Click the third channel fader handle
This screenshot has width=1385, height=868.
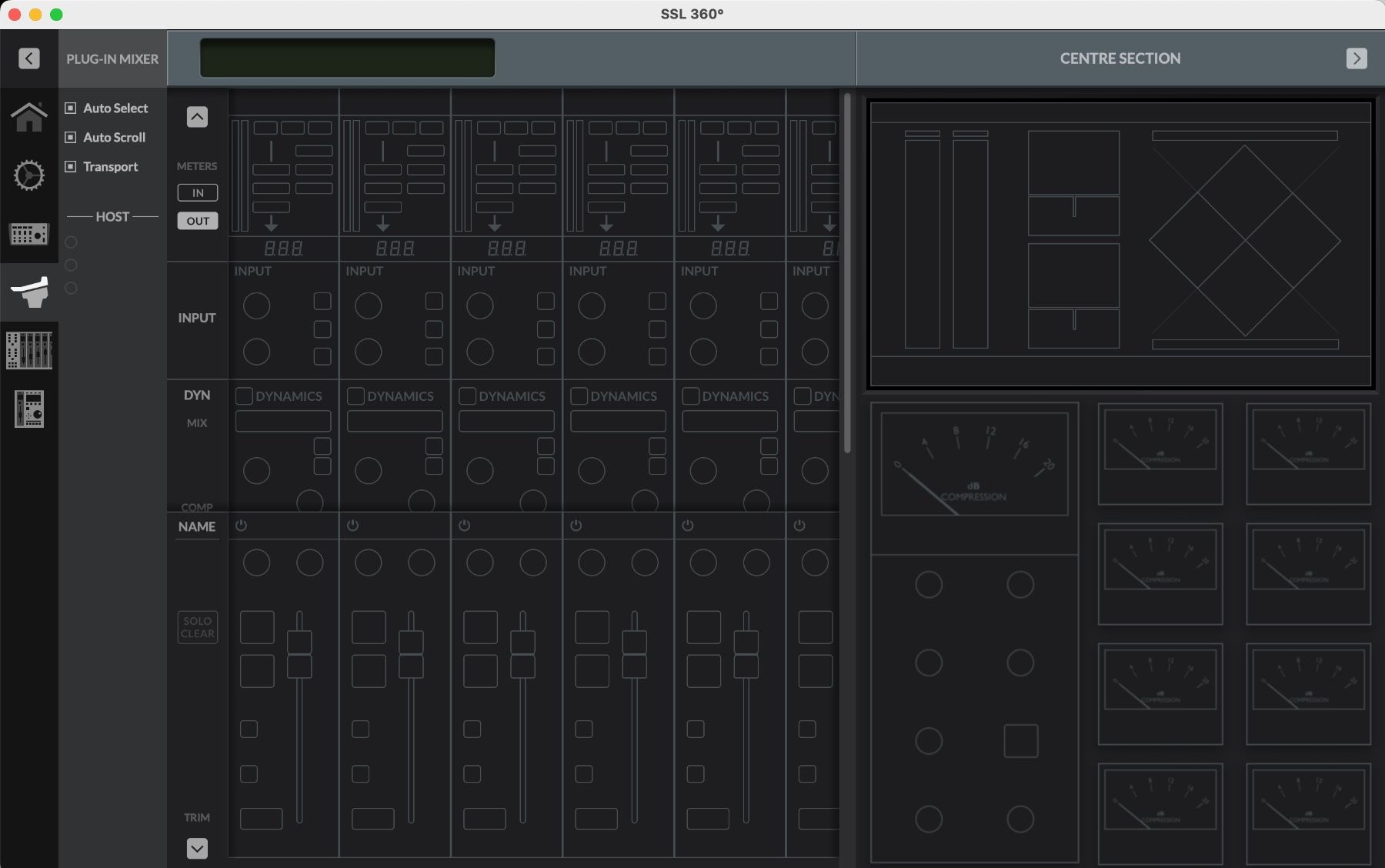(x=522, y=654)
